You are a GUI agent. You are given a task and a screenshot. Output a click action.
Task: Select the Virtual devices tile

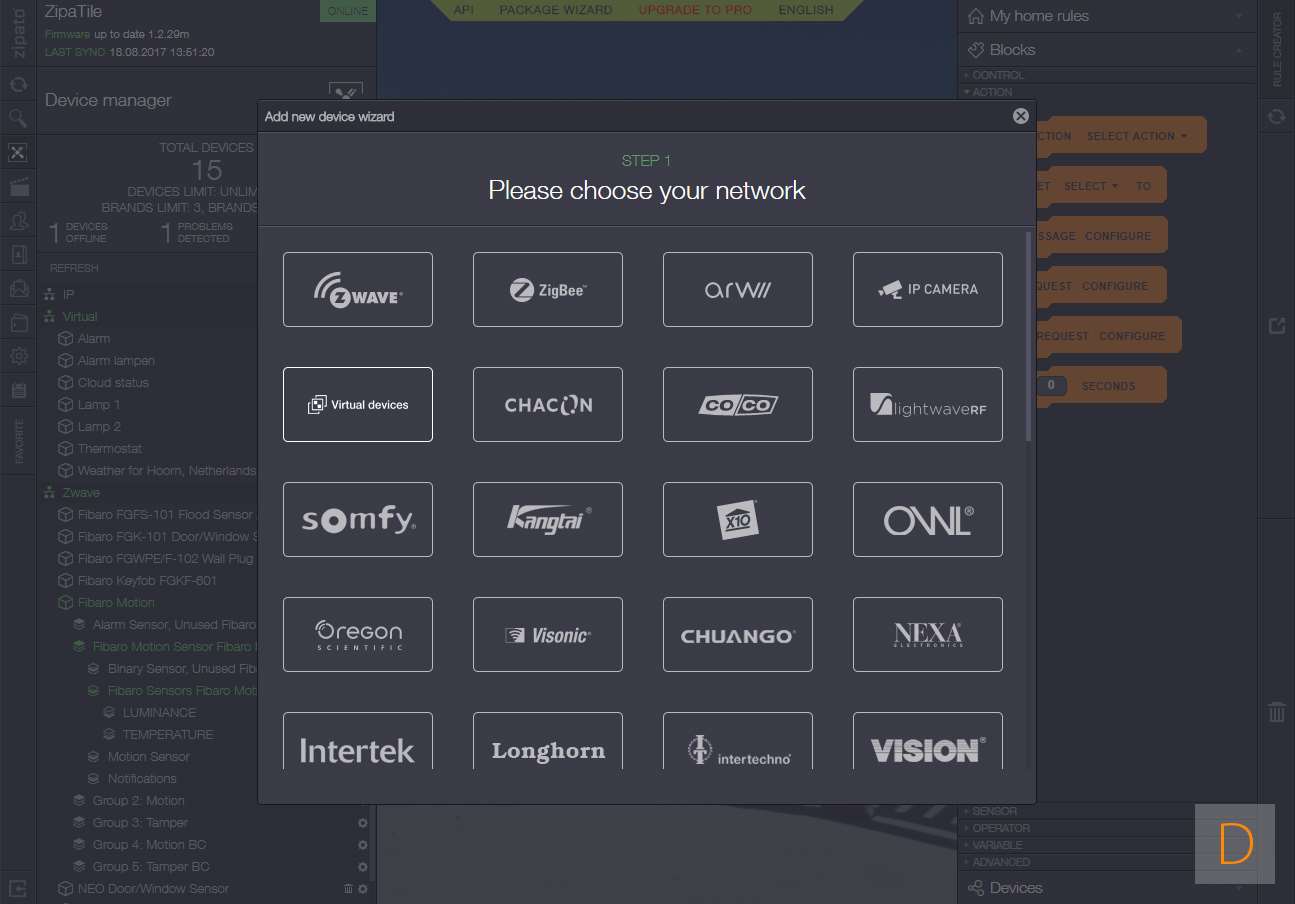(358, 404)
